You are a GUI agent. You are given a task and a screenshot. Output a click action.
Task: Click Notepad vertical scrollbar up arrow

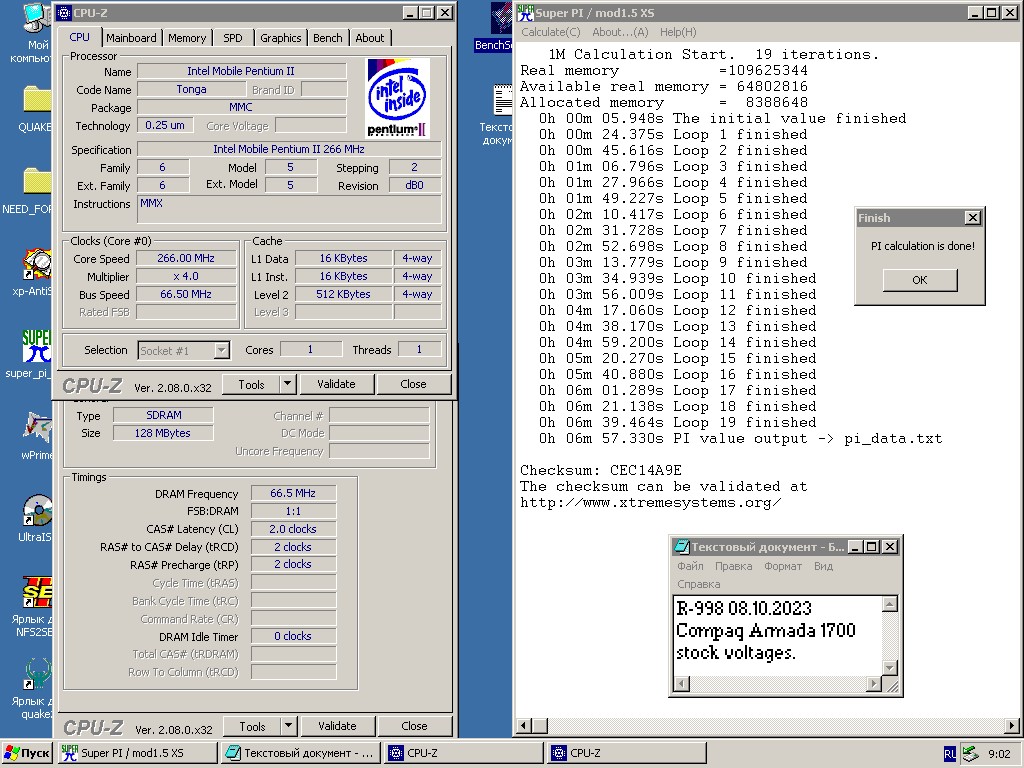pos(889,604)
